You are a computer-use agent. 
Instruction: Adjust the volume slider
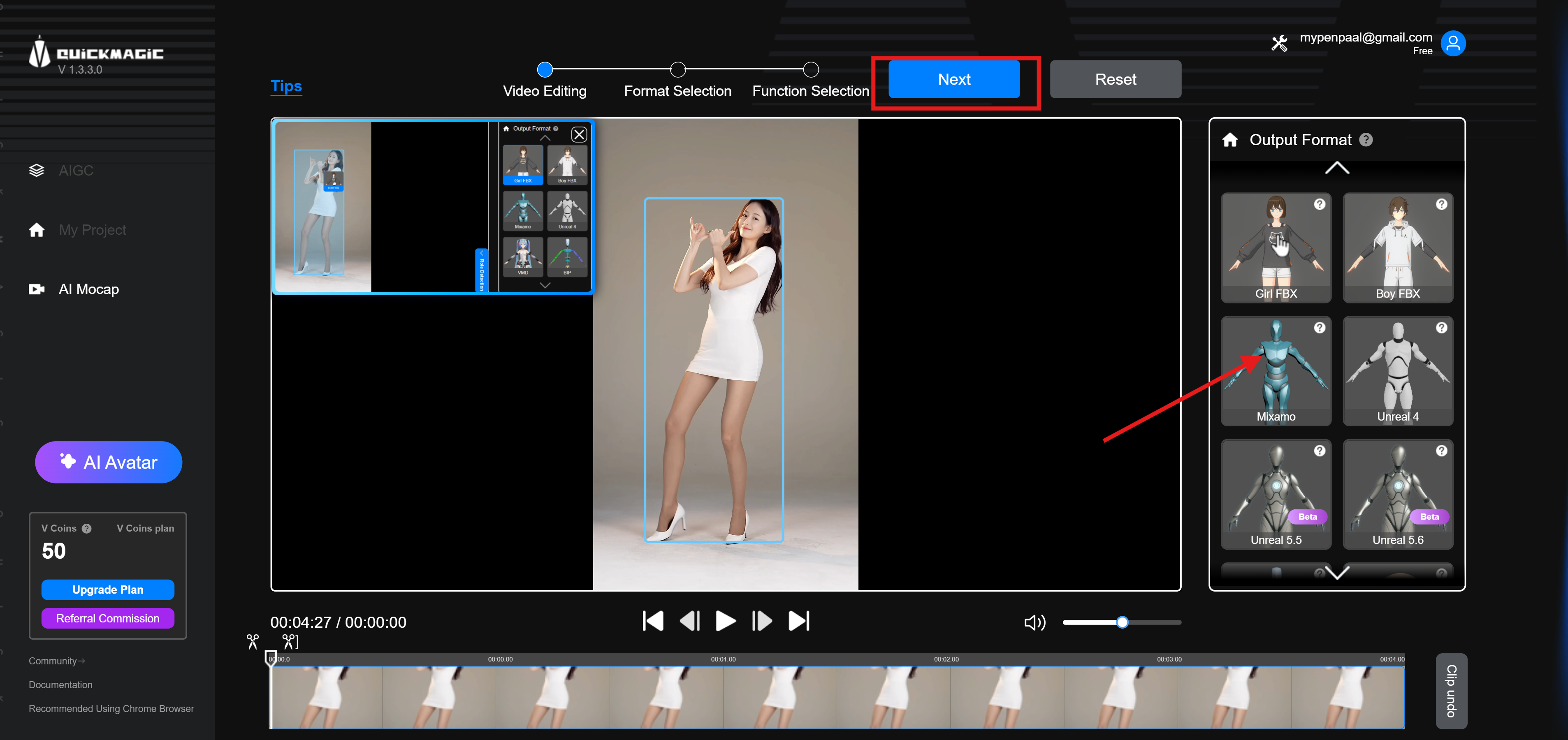(1122, 622)
